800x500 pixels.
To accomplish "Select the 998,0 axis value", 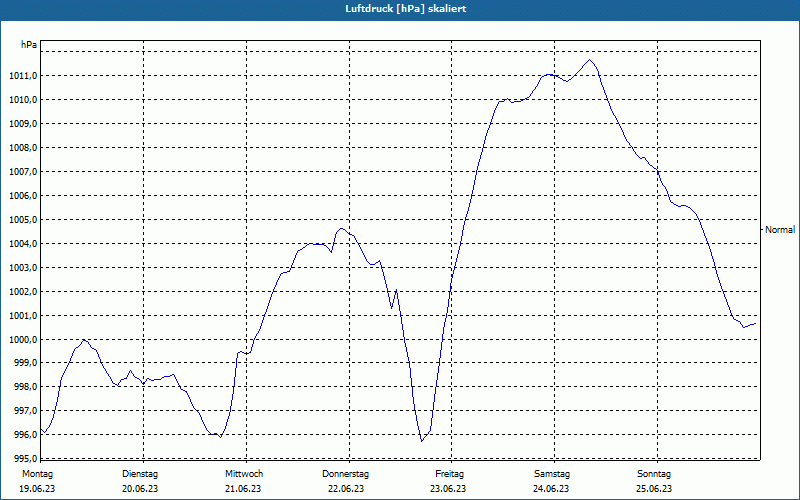I will coord(25,387).
